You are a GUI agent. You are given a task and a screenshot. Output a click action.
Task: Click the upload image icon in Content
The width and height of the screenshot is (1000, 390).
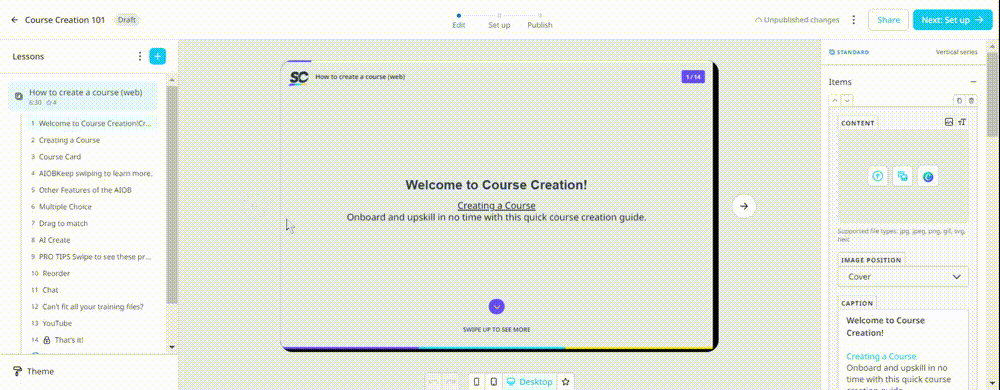[x=878, y=177]
